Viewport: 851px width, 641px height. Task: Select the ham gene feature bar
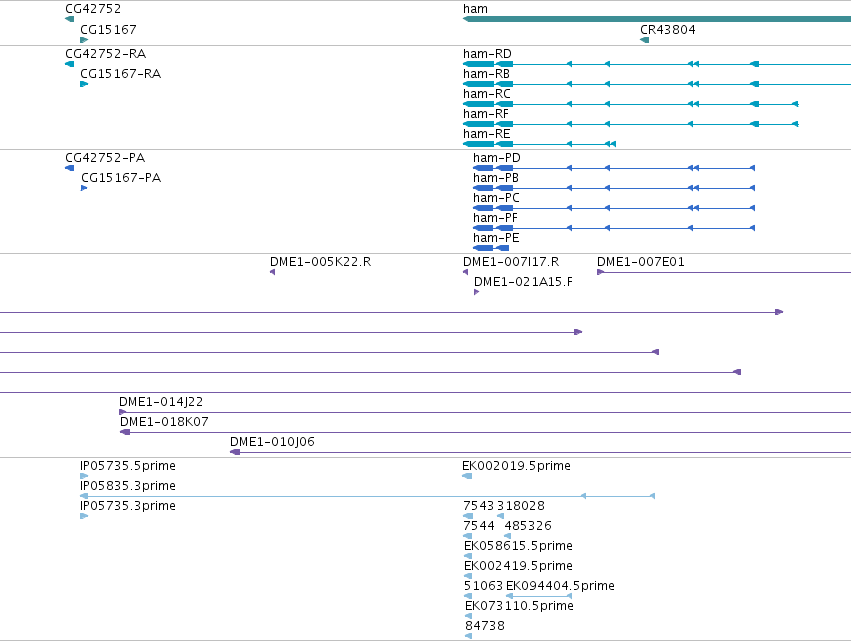click(657, 19)
